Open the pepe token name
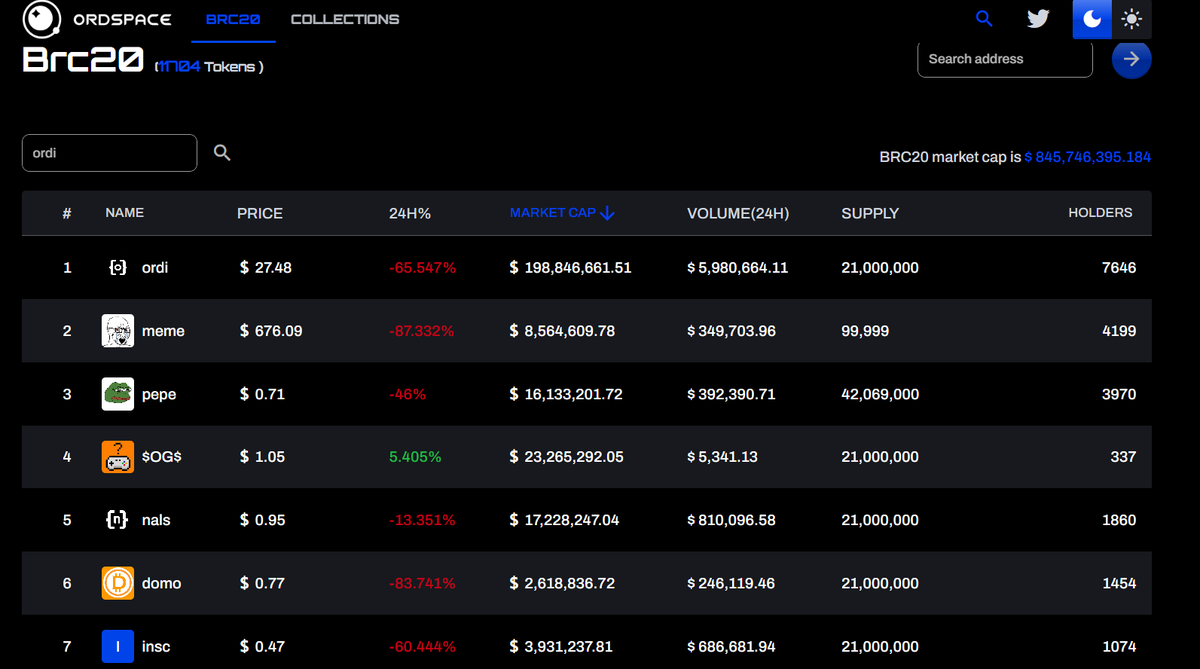 click(159, 394)
